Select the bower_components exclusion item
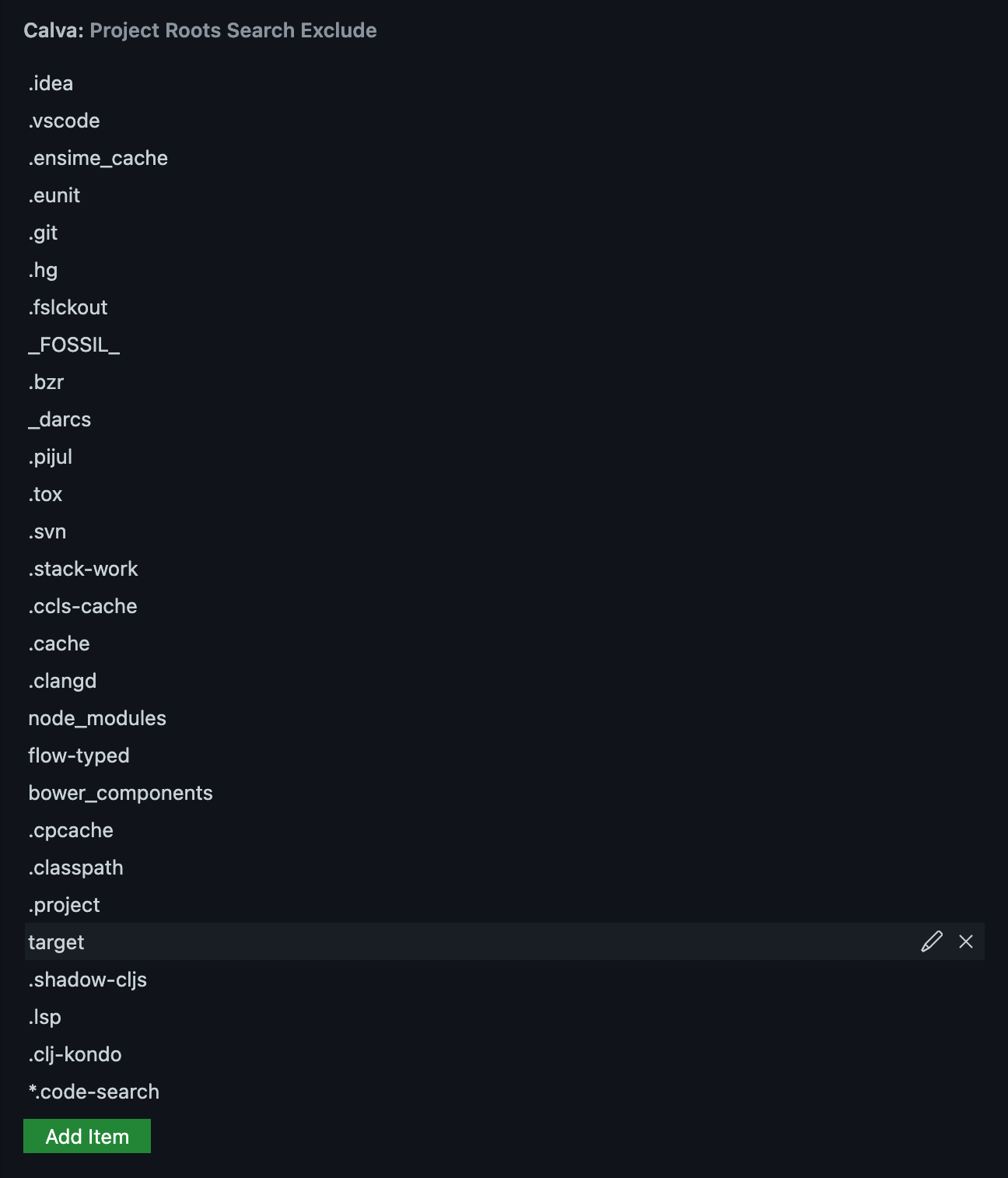Image resolution: width=1008 pixels, height=1178 pixels. click(x=121, y=793)
